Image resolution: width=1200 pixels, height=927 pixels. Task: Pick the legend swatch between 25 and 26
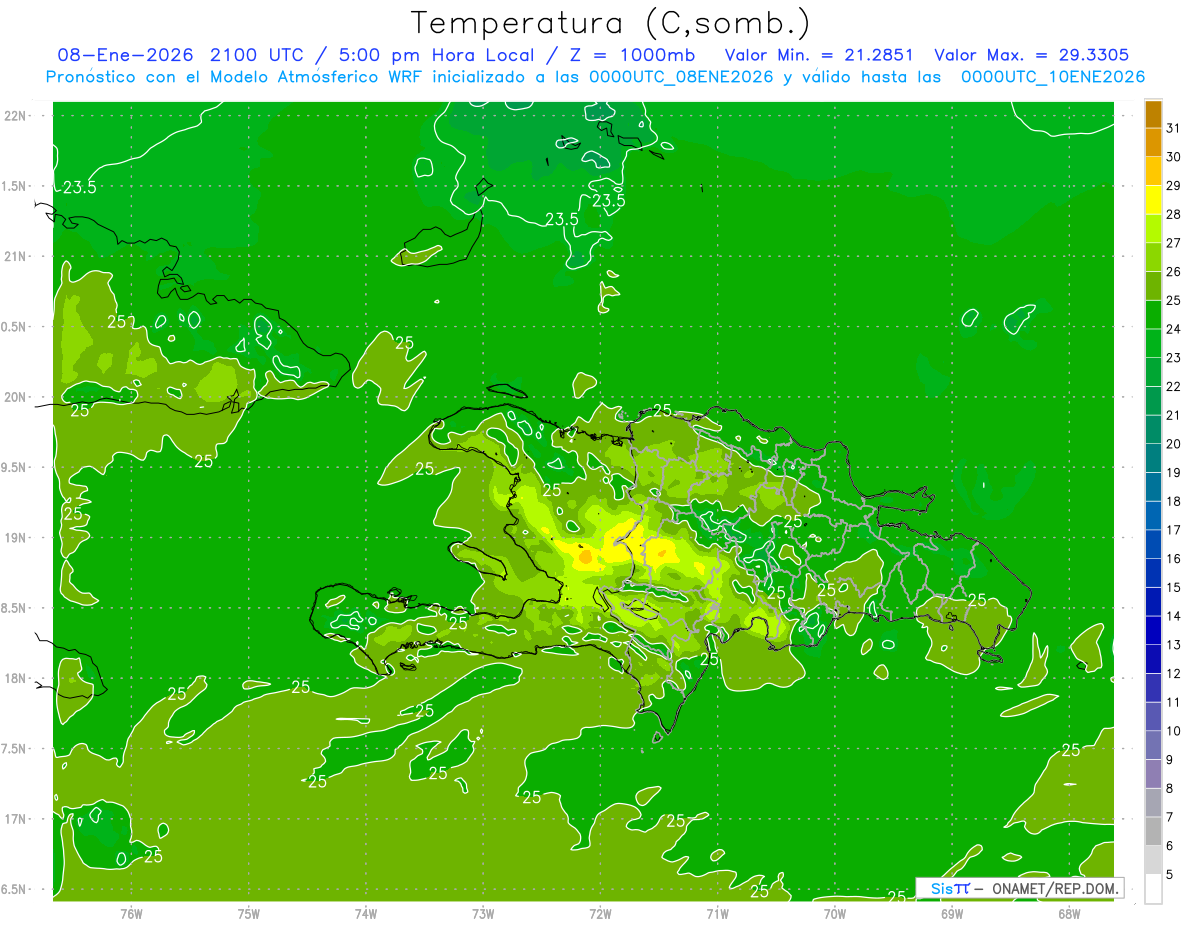pos(1153,286)
